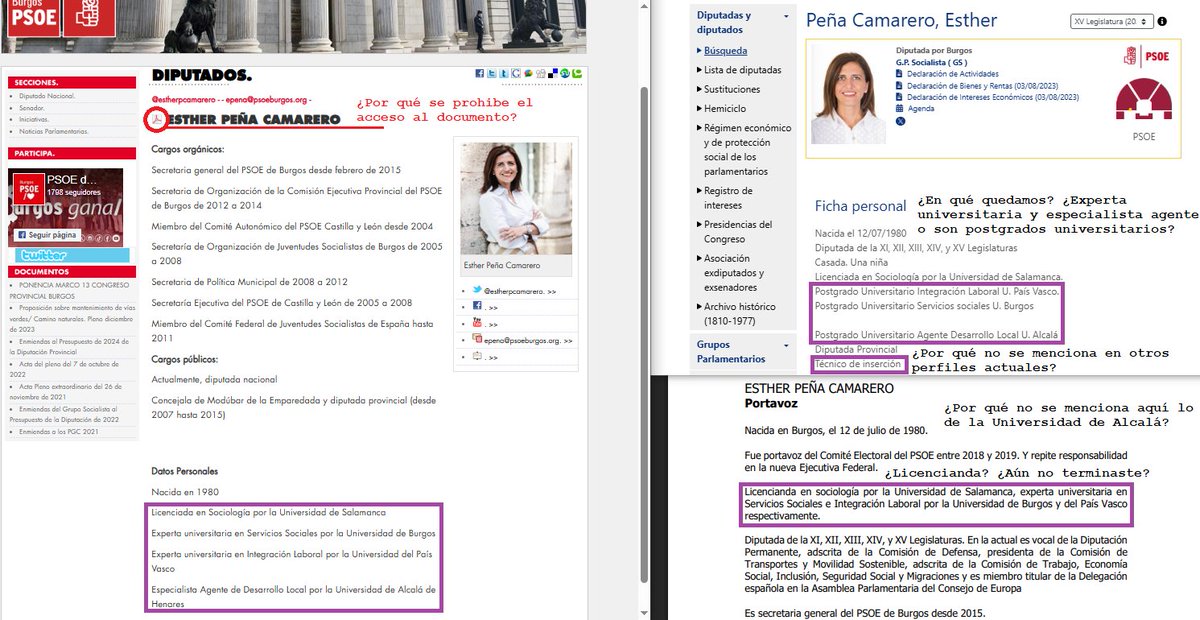Click Diputado Nacional in Secciones
Viewport: 1200px width, 620px height.
click(x=47, y=96)
